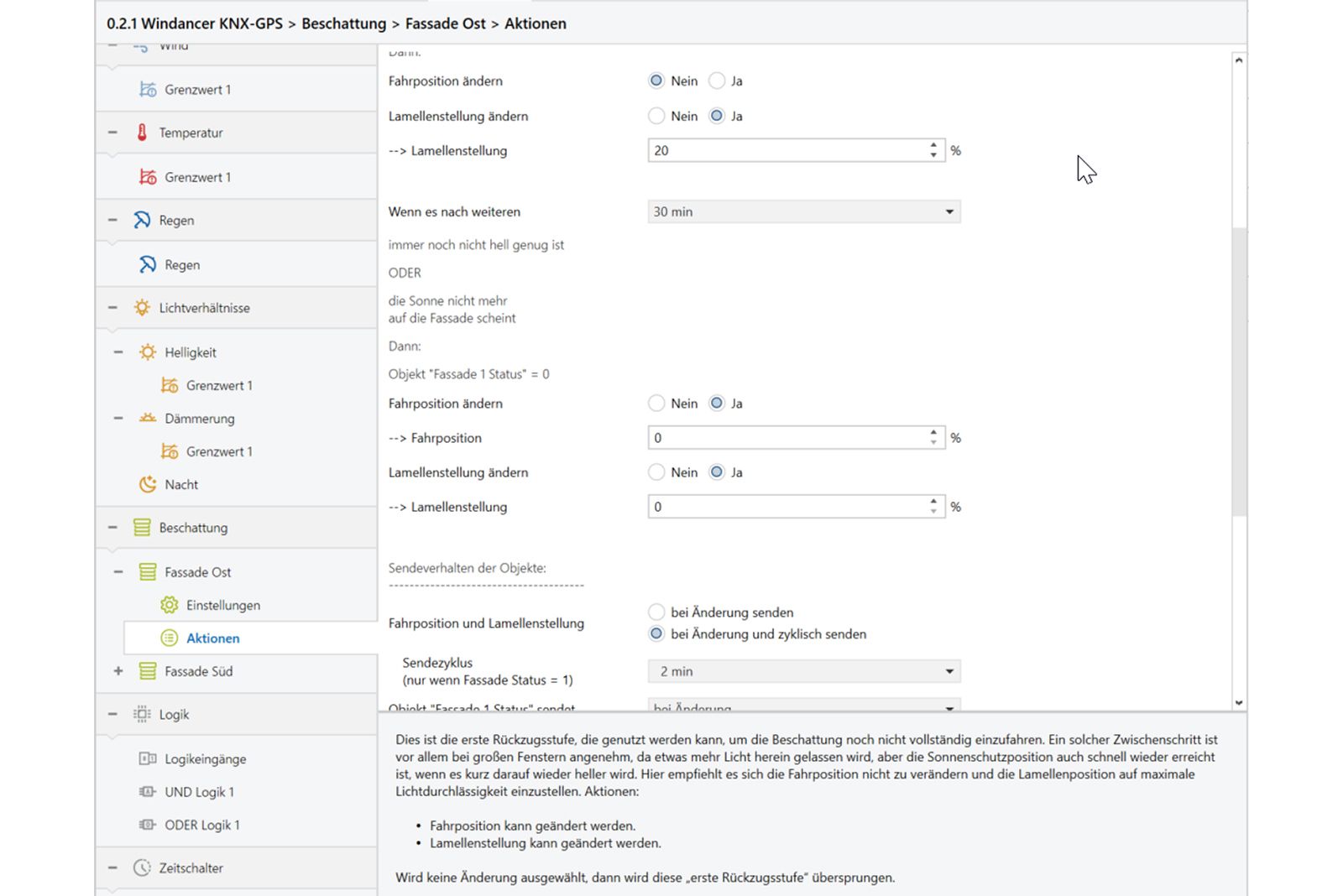1343x896 pixels.
Task: Click the sun icon beside Lichtverhältnisse
Action: pyautogui.click(x=142, y=308)
